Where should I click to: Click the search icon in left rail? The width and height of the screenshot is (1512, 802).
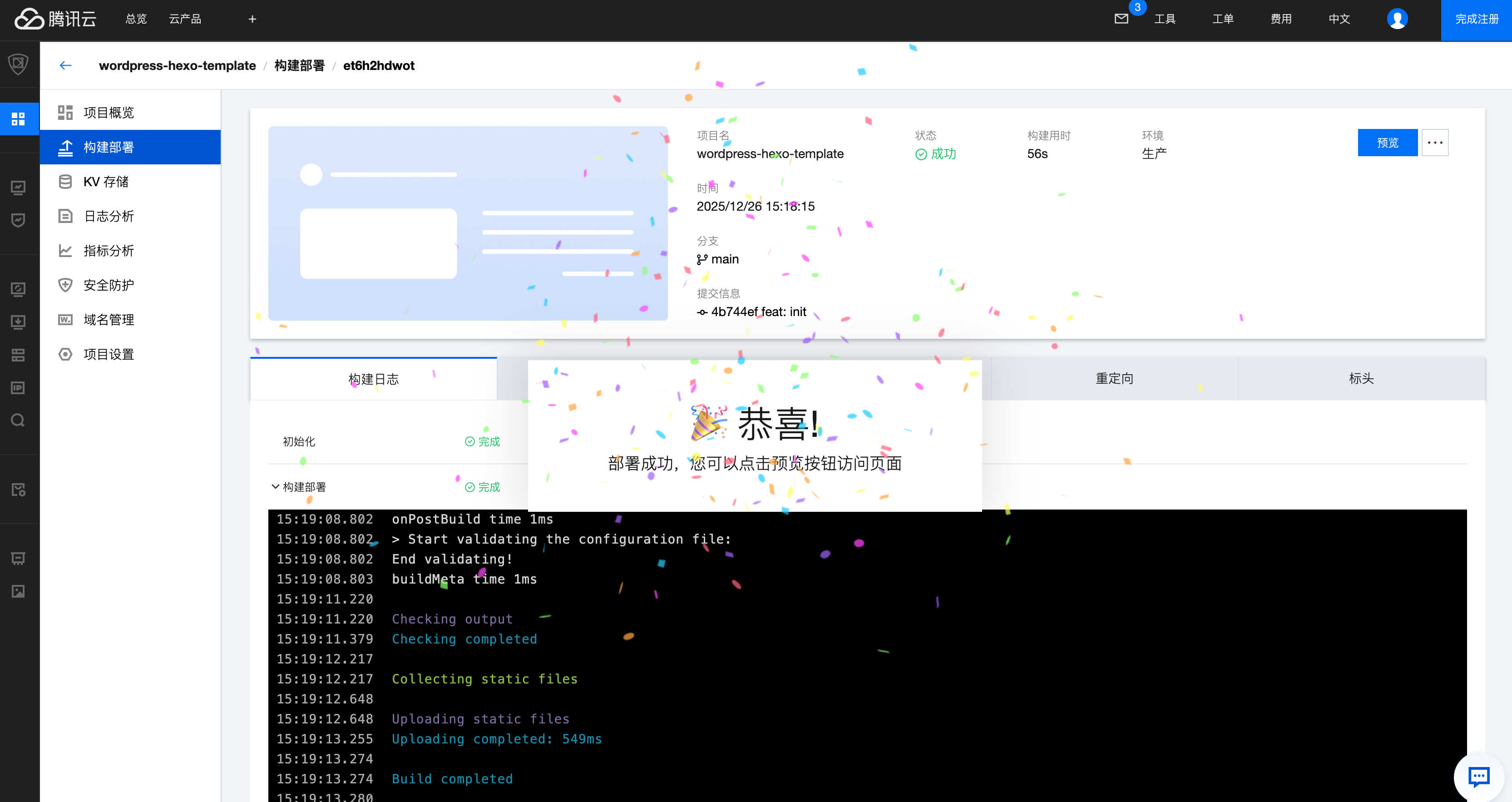[18, 421]
